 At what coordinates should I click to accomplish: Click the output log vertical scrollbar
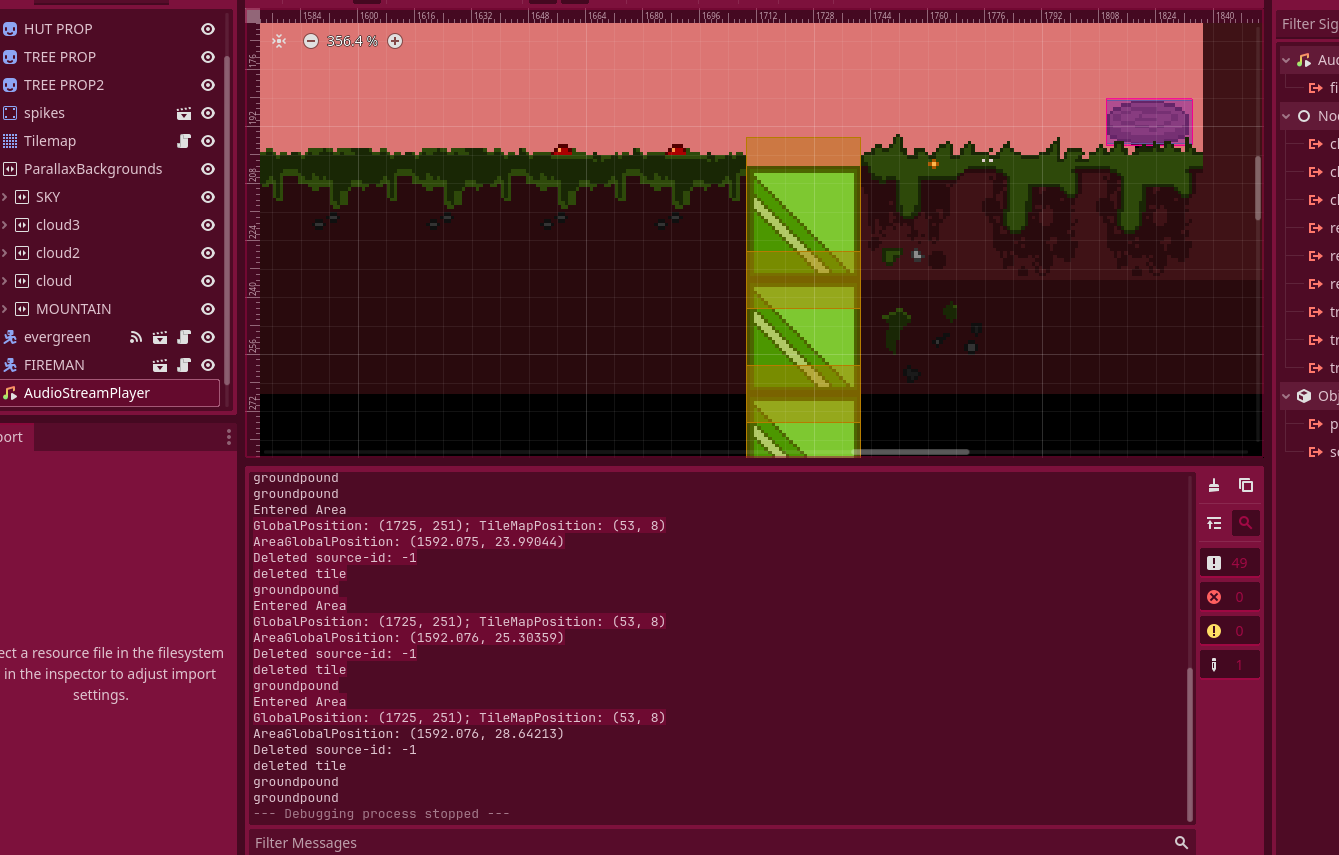click(x=1189, y=744)
